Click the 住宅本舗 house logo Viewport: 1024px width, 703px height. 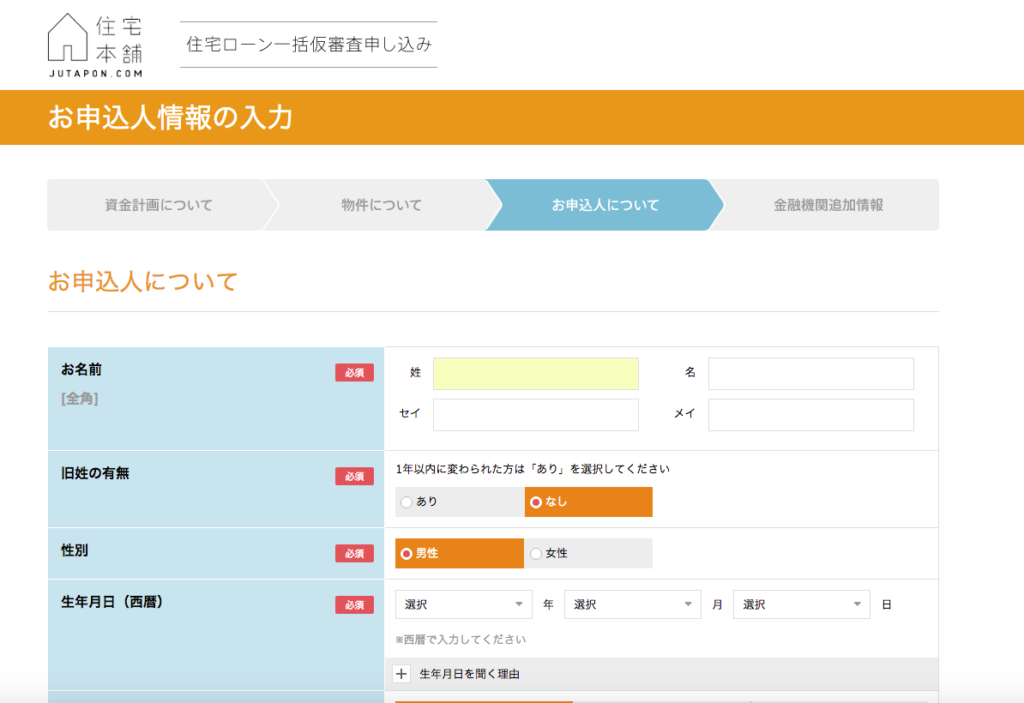coord(94,45)
